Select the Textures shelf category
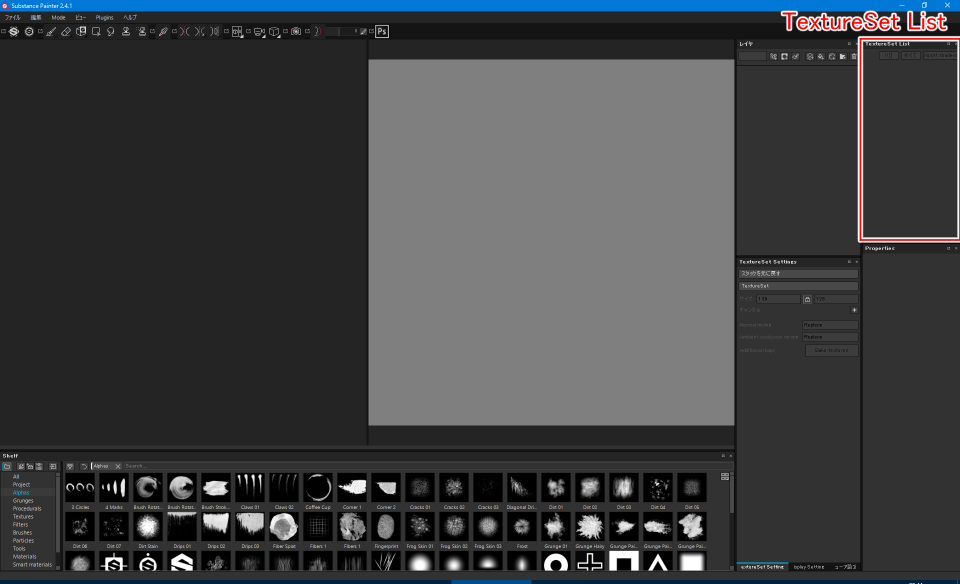960x584 pixels. pyautogui.click(x=23, y=517)
